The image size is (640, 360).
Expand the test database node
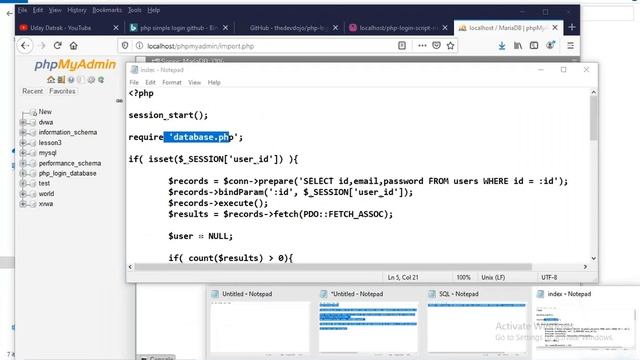23,183
